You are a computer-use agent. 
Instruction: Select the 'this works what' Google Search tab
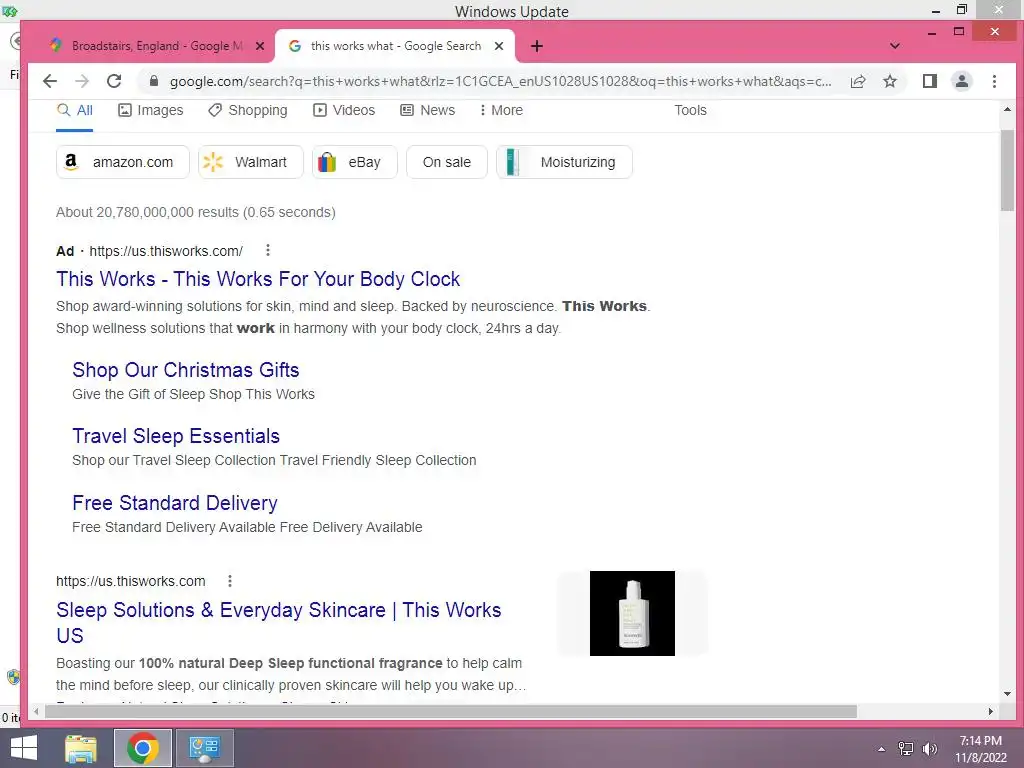(x=394, y=46)
